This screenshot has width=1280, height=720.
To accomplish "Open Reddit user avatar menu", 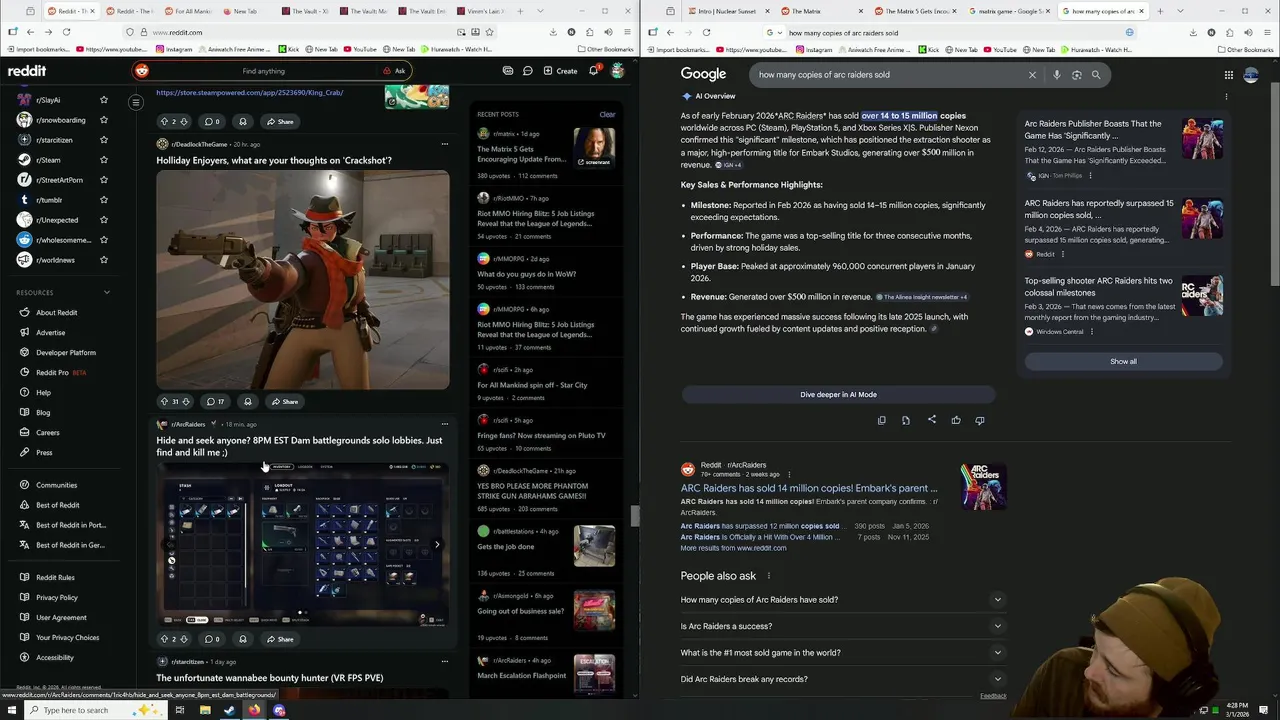I will pos(617,71).
